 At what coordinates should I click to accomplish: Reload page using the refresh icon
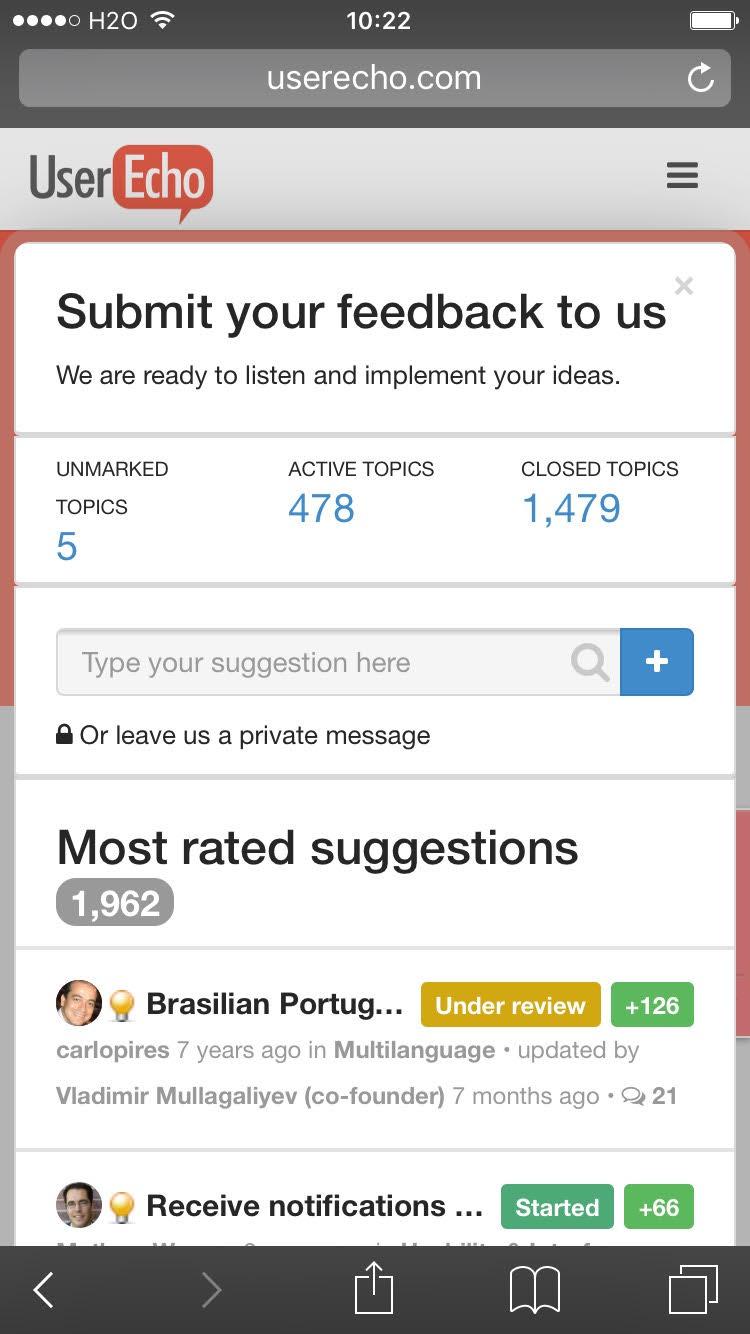701,78
